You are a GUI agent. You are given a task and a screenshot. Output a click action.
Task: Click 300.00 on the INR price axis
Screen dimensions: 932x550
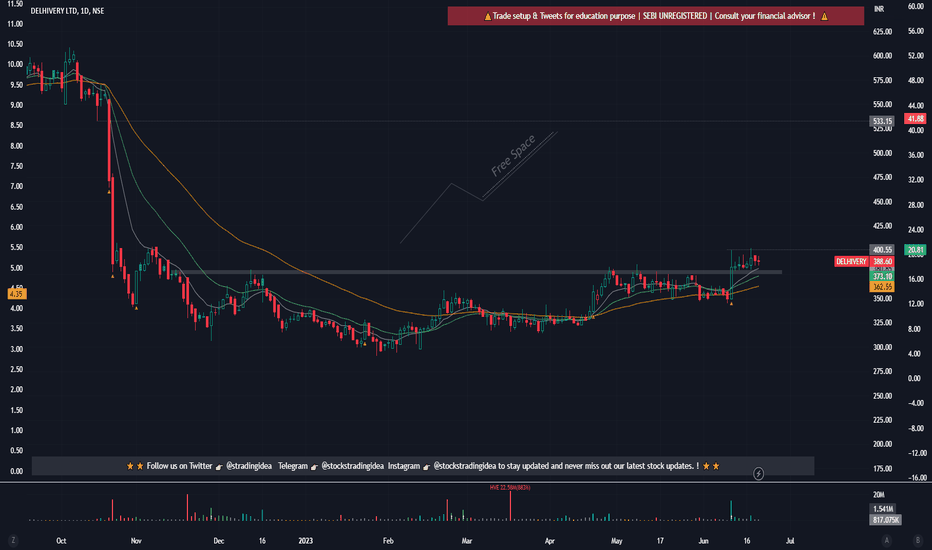coord(882,347)
